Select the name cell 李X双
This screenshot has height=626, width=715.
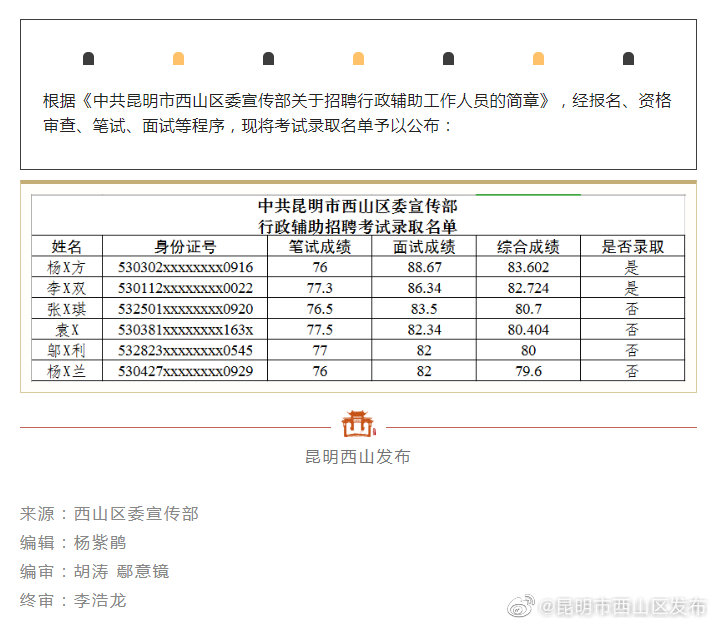click(x=67, y=288)
